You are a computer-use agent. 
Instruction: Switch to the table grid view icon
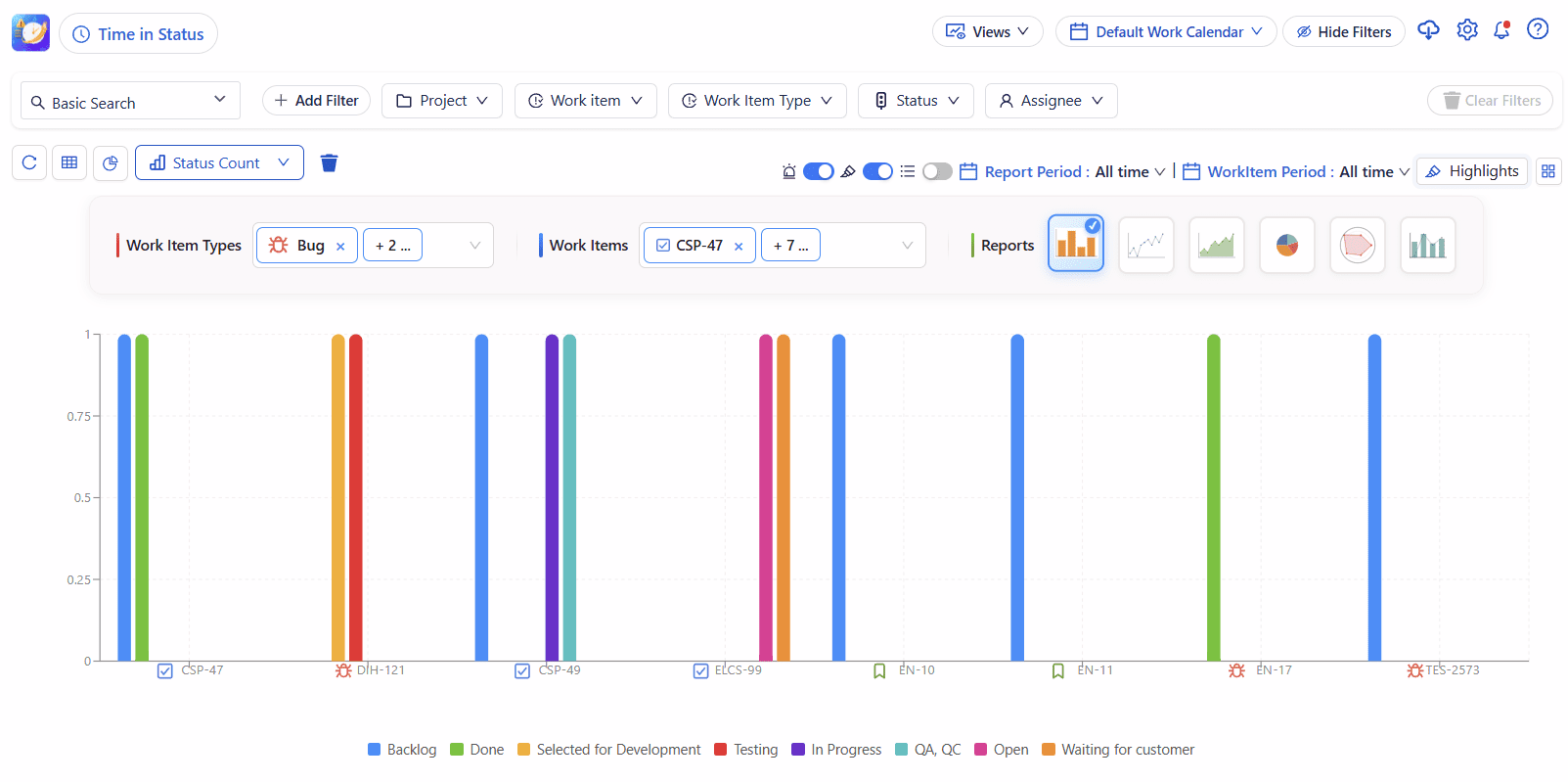click(69, 162)
